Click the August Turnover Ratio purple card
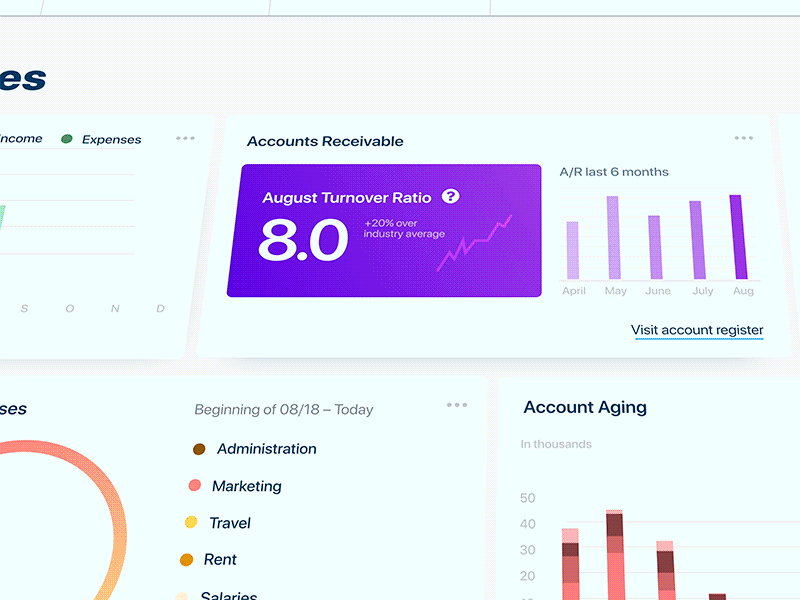 (x=391, y=229)
